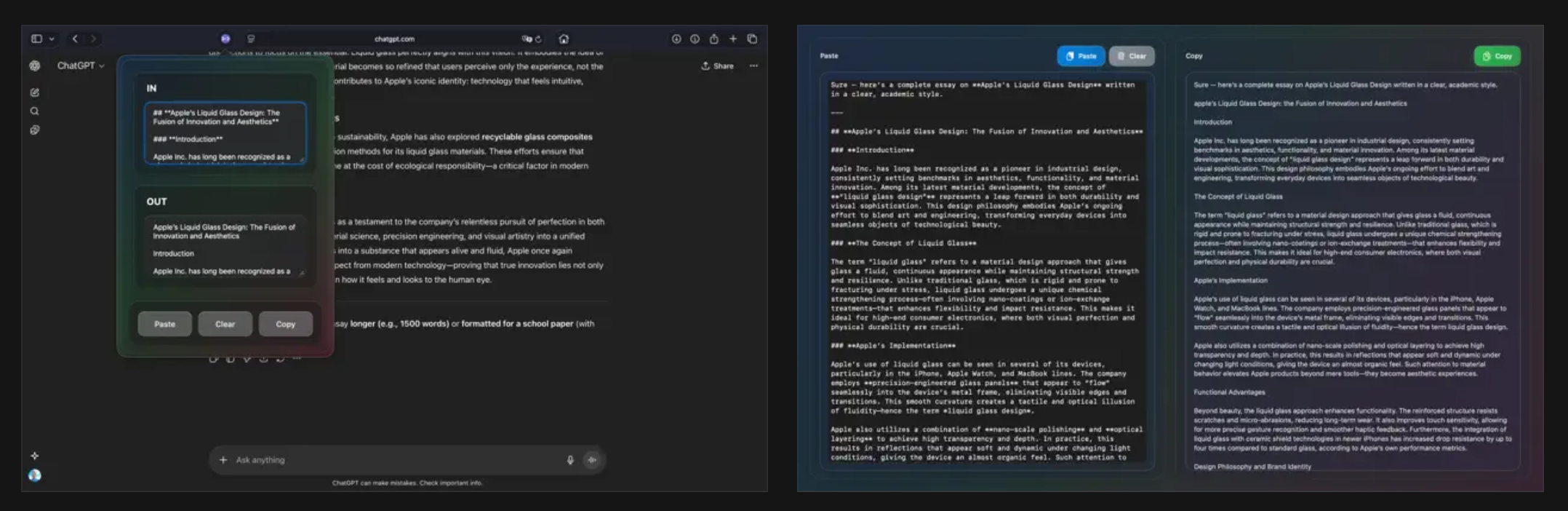
Task: Open search chats in ChatGPT sidebar
Action: pyautogui.click(x=35, y=111)
